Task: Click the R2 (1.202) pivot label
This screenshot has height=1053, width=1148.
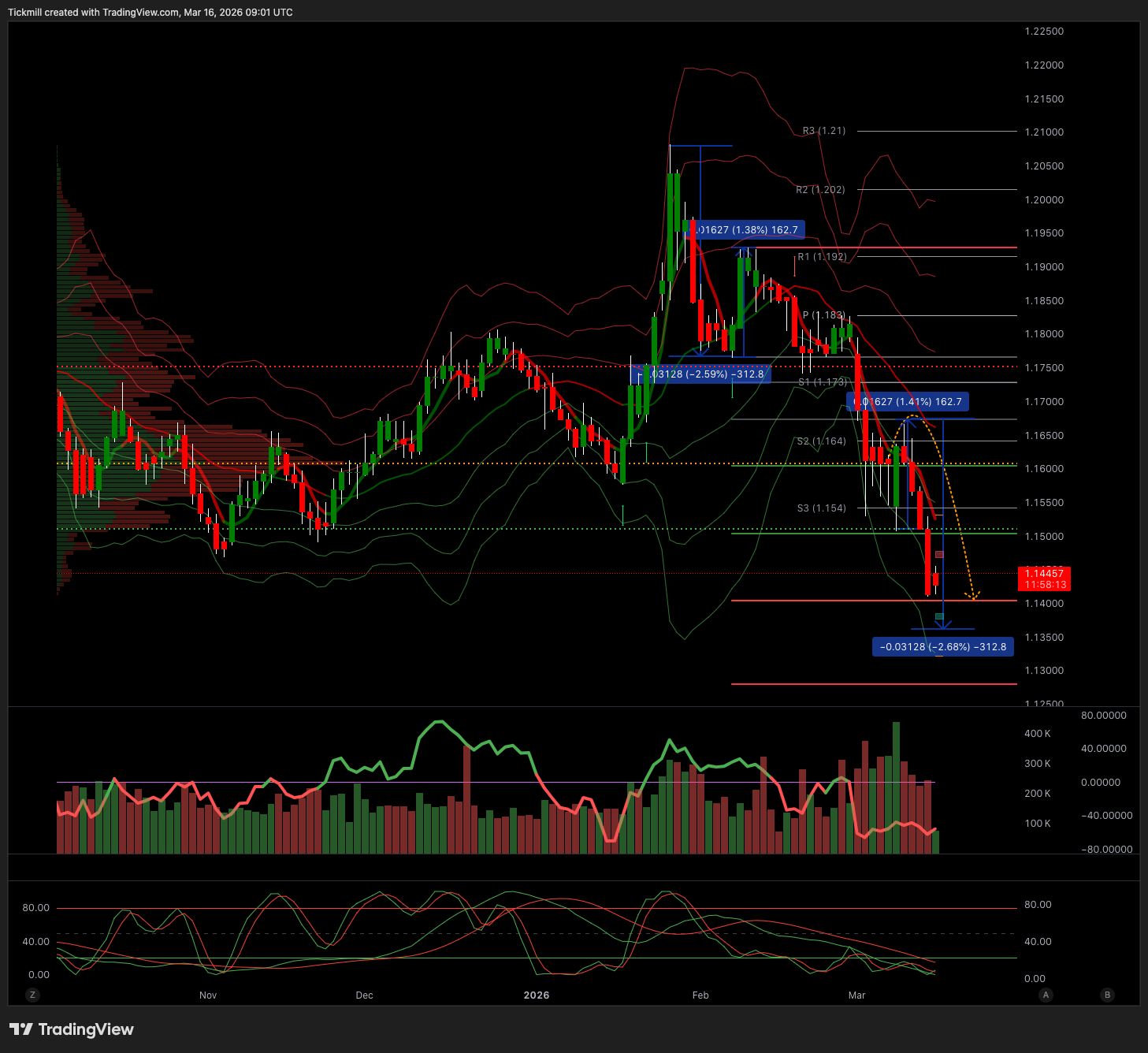Action: 819,190
